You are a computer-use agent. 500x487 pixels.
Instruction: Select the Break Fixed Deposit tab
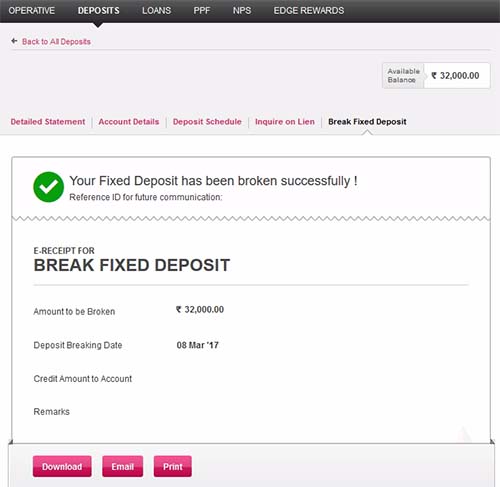[367, 122]
